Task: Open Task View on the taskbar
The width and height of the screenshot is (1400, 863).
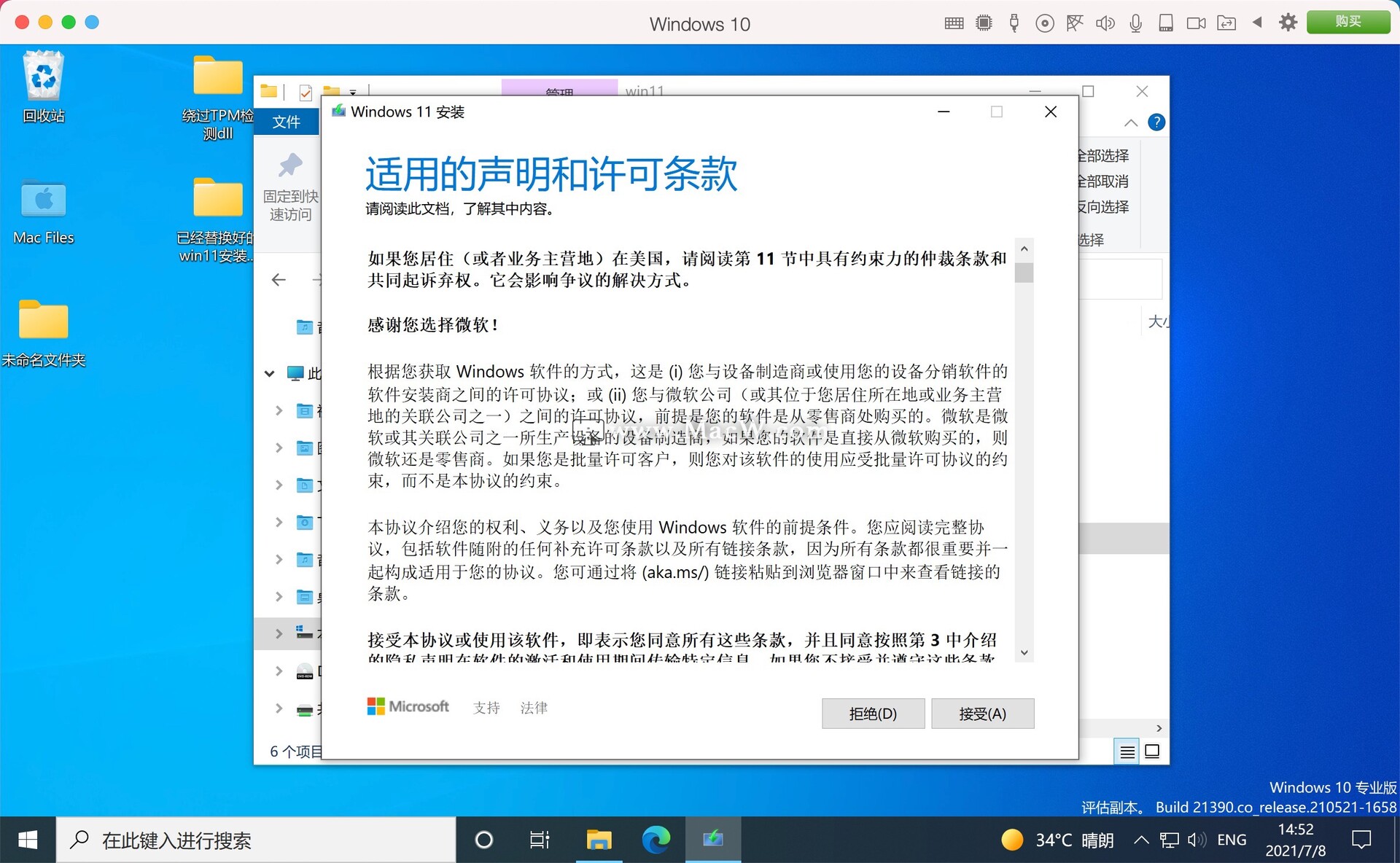Action: 540,840
